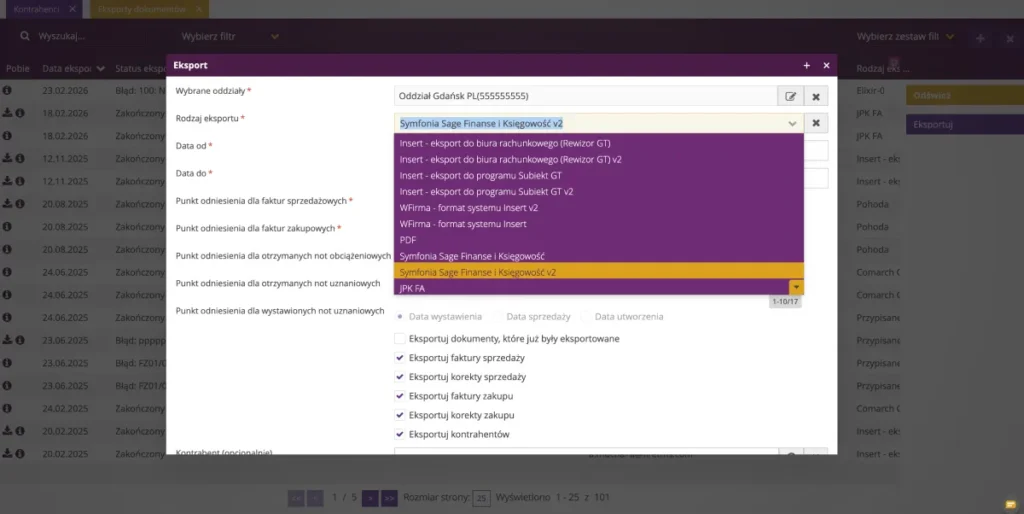The height and width of the screenshot is (514, 1024).
Task: Click the info icon in 23.02.2026 row
Action: coord(7,90)
